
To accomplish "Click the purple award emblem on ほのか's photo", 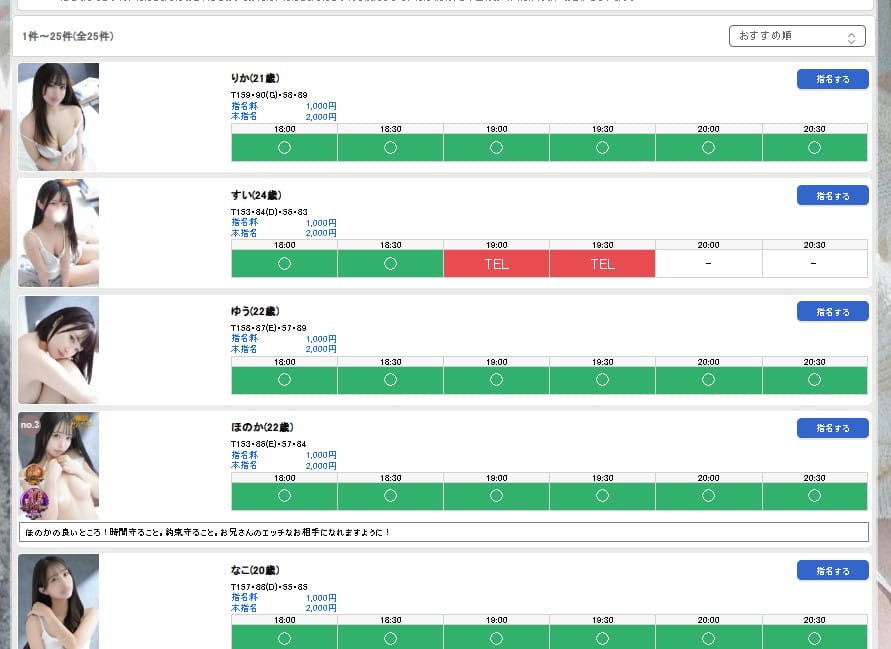I will pos(34,500).
